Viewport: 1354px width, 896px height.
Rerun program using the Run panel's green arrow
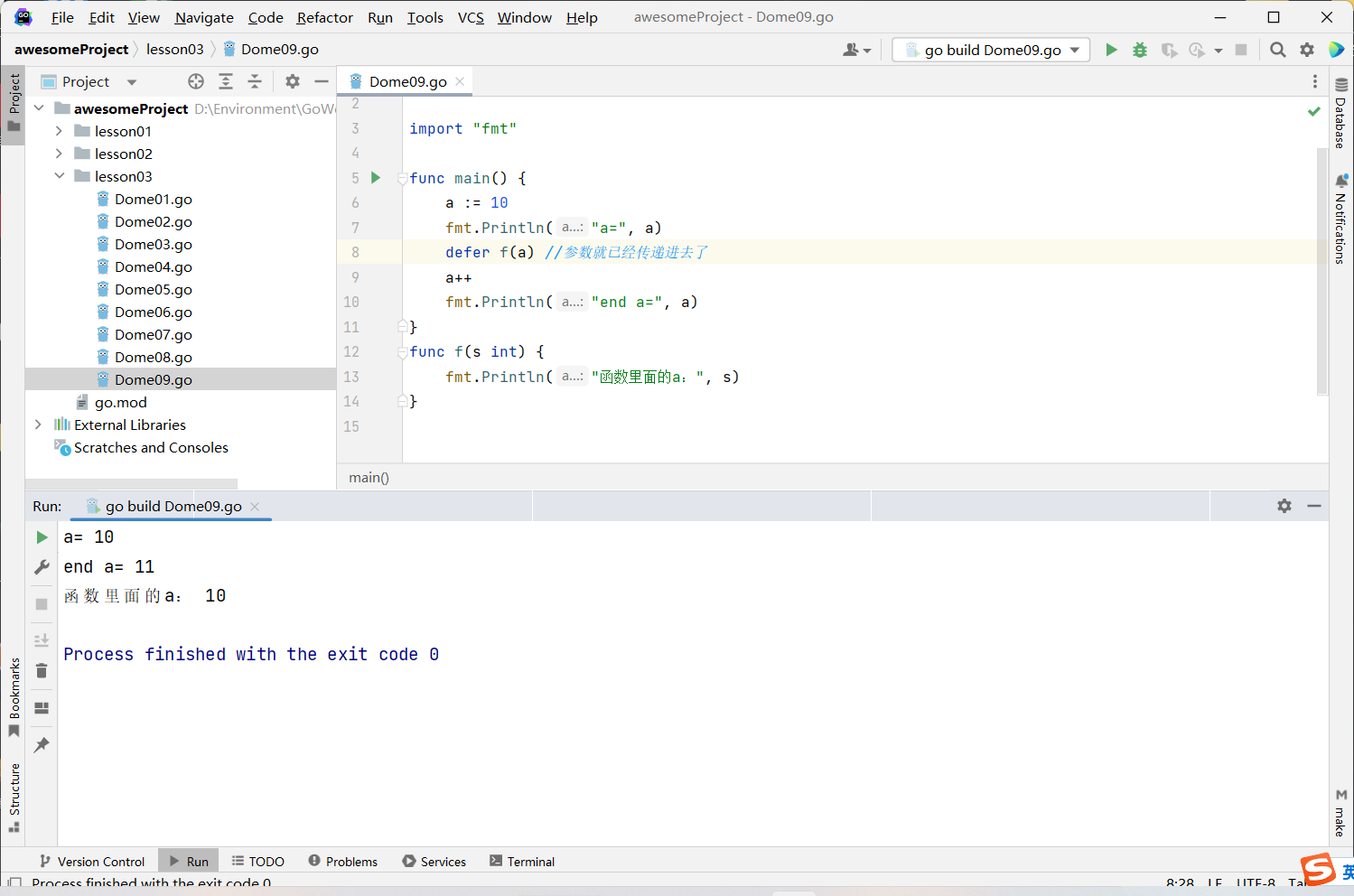click(42, 537)
